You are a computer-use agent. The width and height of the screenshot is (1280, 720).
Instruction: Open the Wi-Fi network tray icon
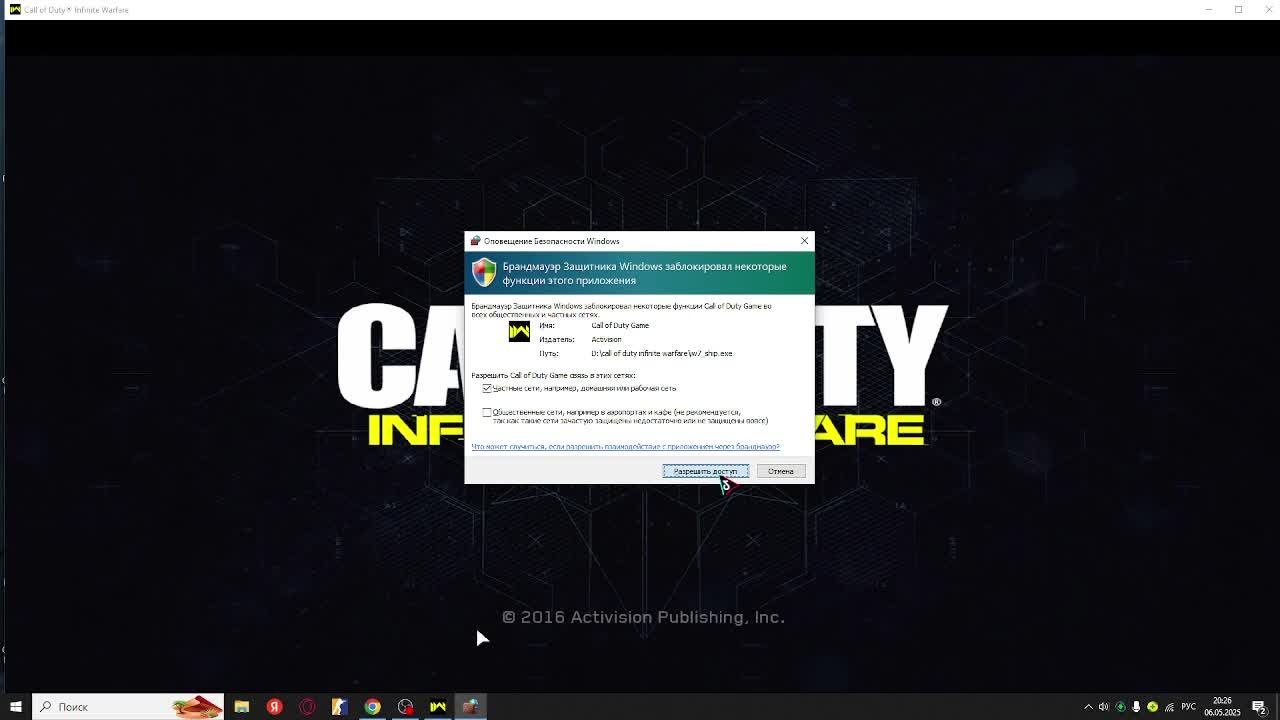point(1169,707)
